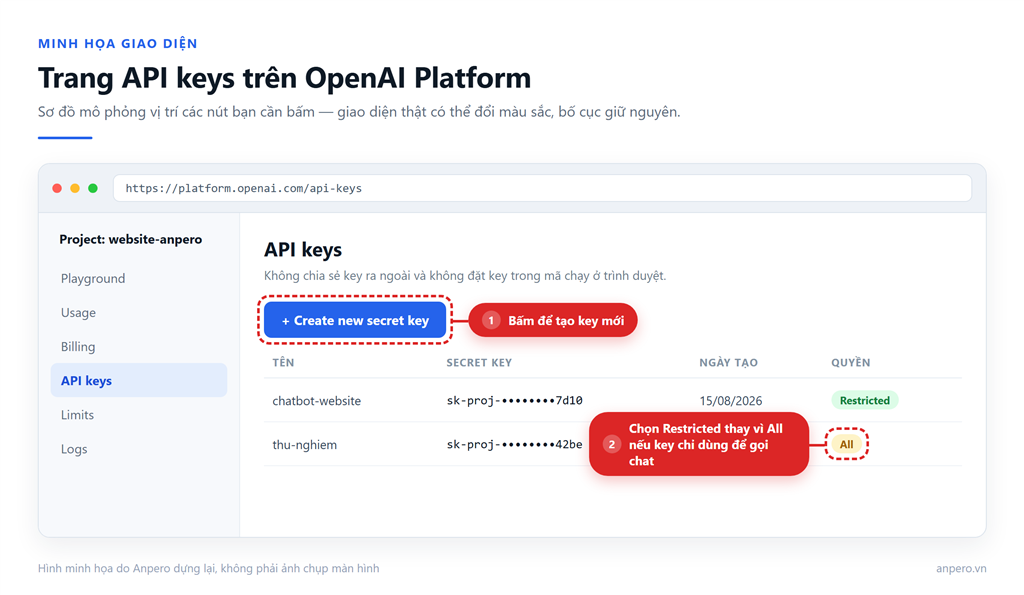Screen dimensions: 1024x595
Task: Click the platform.openai.com address bar
Action: click(542, 188)
